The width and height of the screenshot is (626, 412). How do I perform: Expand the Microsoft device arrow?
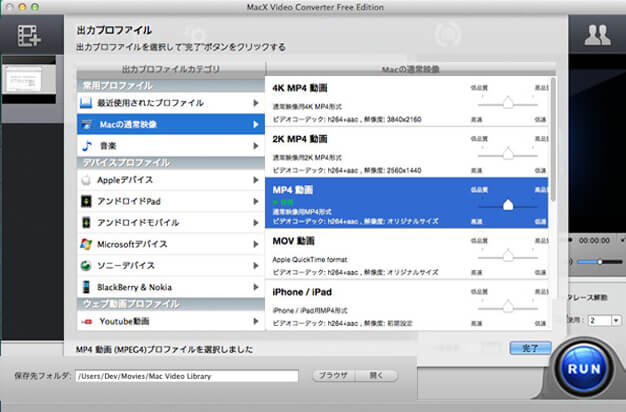coord(256,244)
